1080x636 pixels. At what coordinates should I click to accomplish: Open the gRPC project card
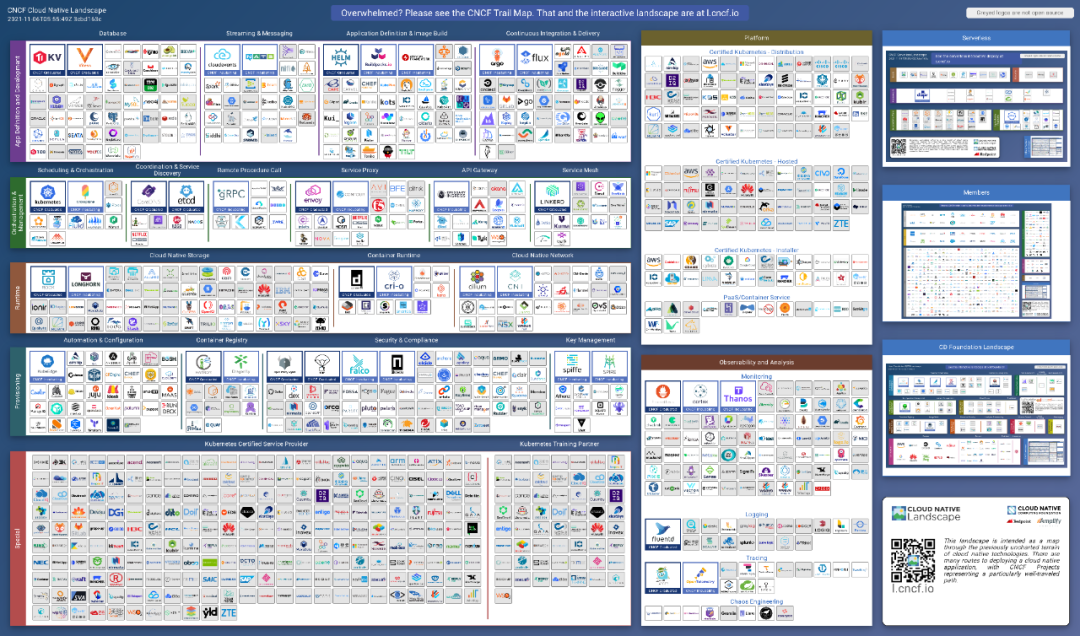pyautogui.click(x=230, y=197)
